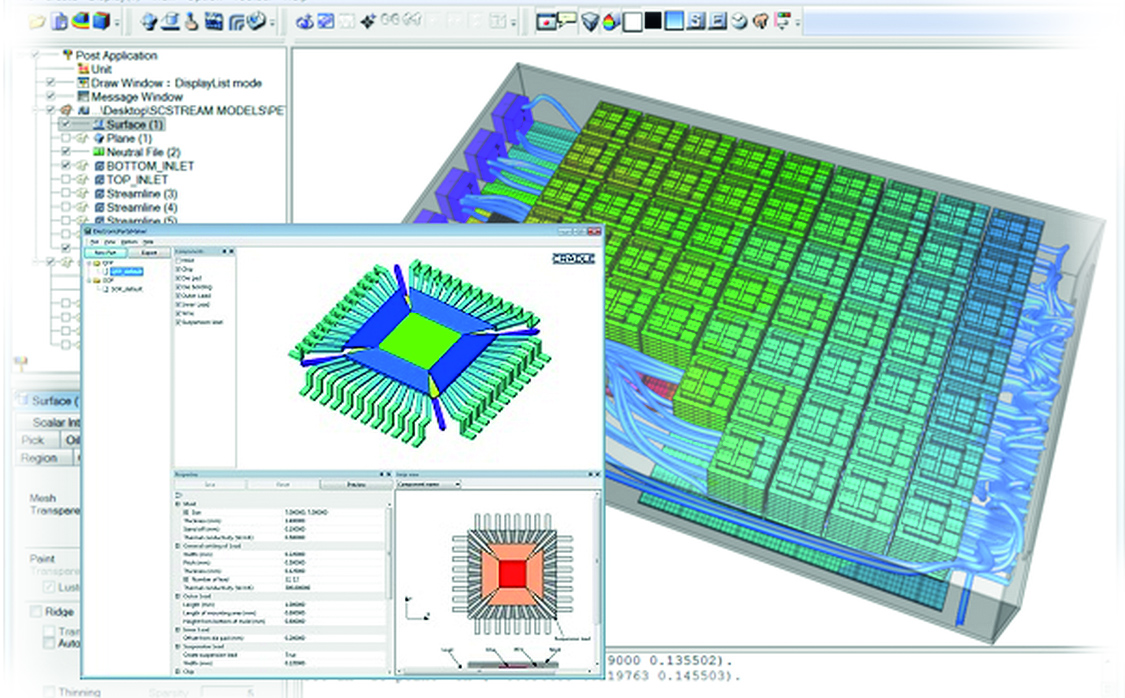Viewport: 1125px width, 698px height.
Task: Click the film clapper animation toolbar icon
Action: [213, 22]
